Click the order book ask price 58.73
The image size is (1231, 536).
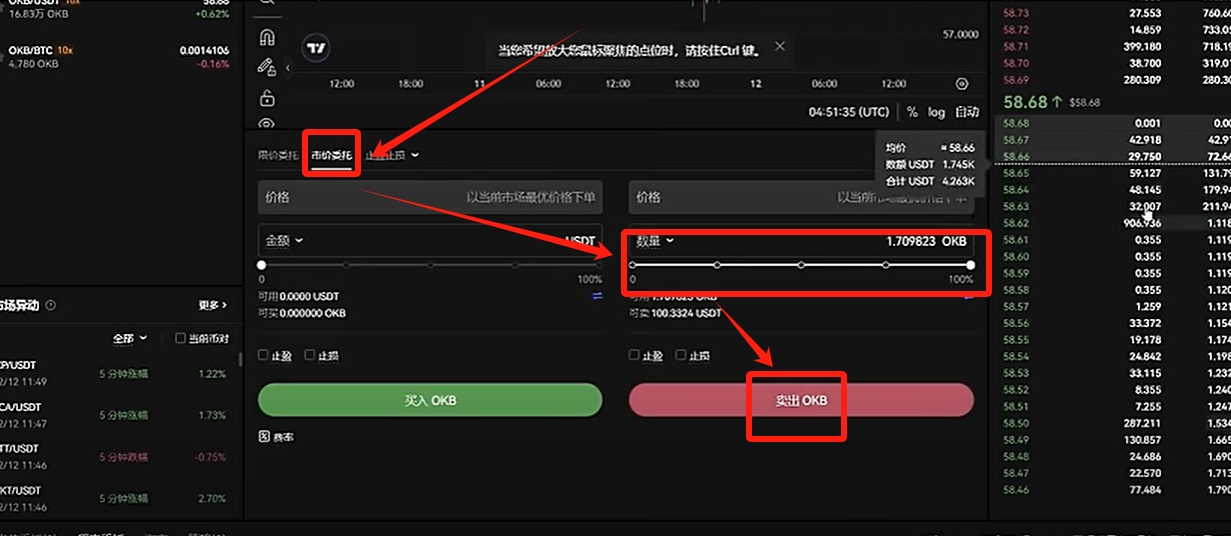1016,12
